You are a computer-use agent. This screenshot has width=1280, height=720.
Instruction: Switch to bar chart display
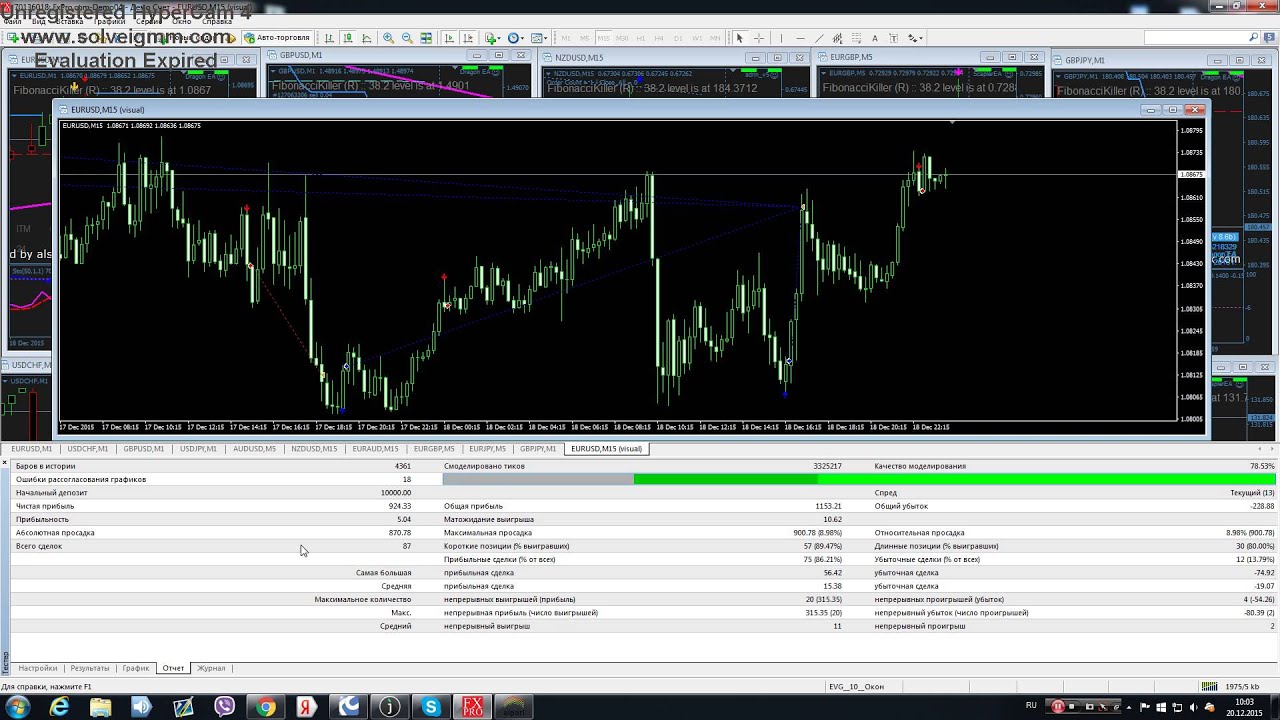[x=329, y=38]
